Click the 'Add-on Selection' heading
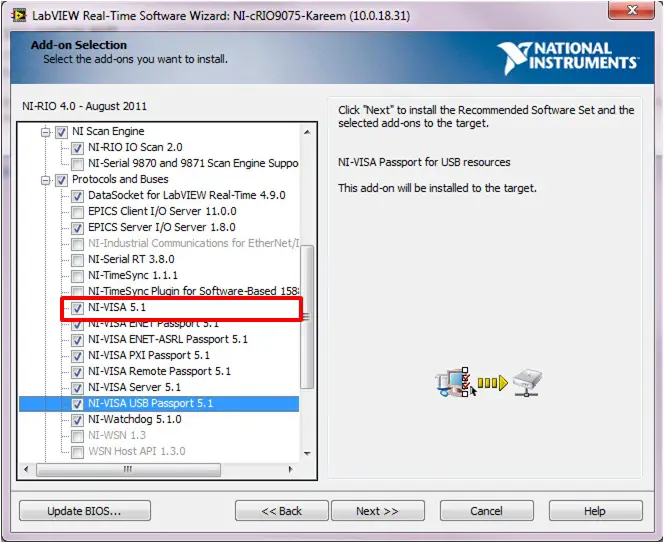The image size is (664, 543). [79, 45]
